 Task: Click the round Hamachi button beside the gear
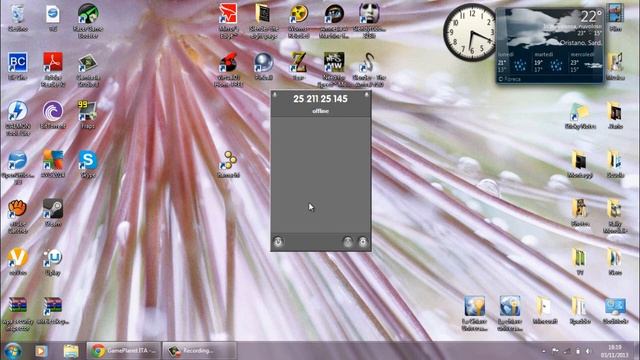click(347, 242)
